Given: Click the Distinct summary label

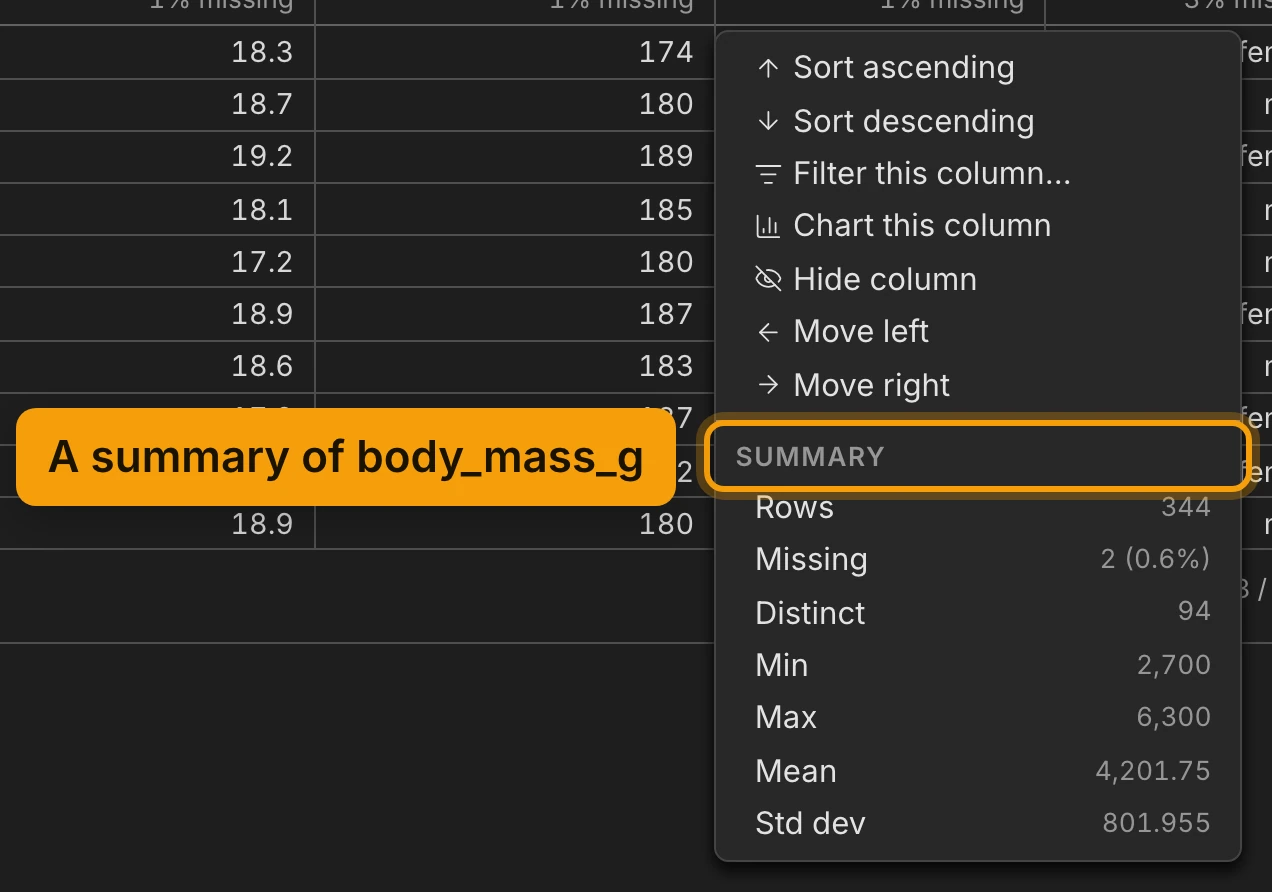Looking at the screenshot, I should [810, 613].
